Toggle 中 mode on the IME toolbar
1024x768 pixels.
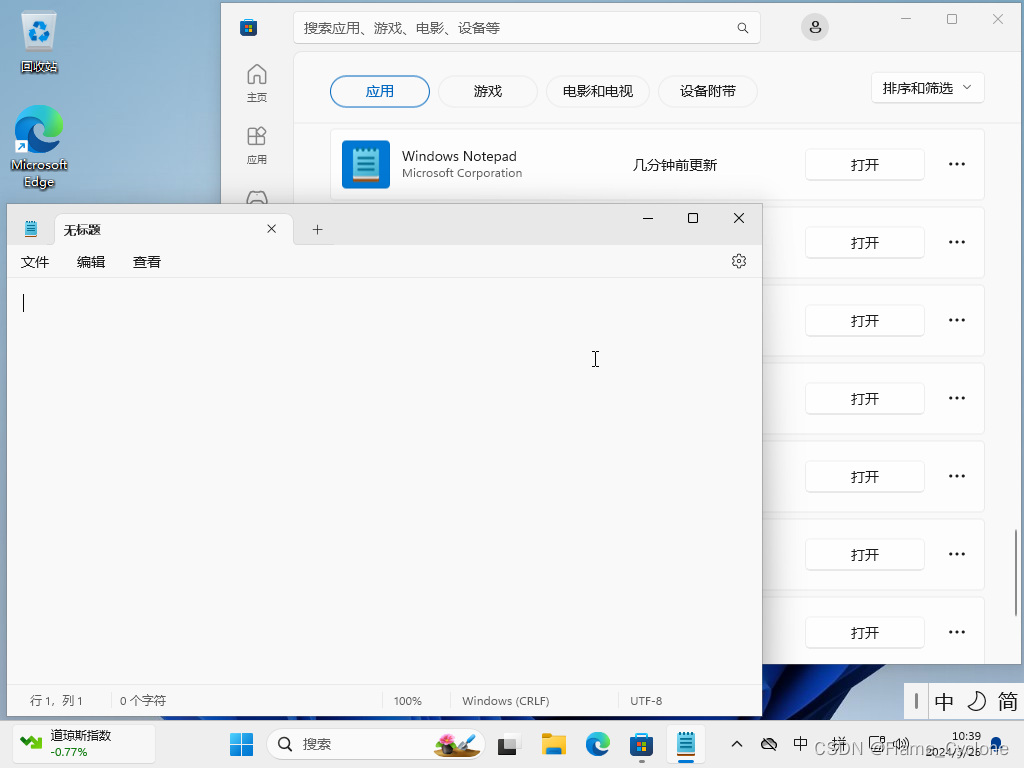click(944, 701)
